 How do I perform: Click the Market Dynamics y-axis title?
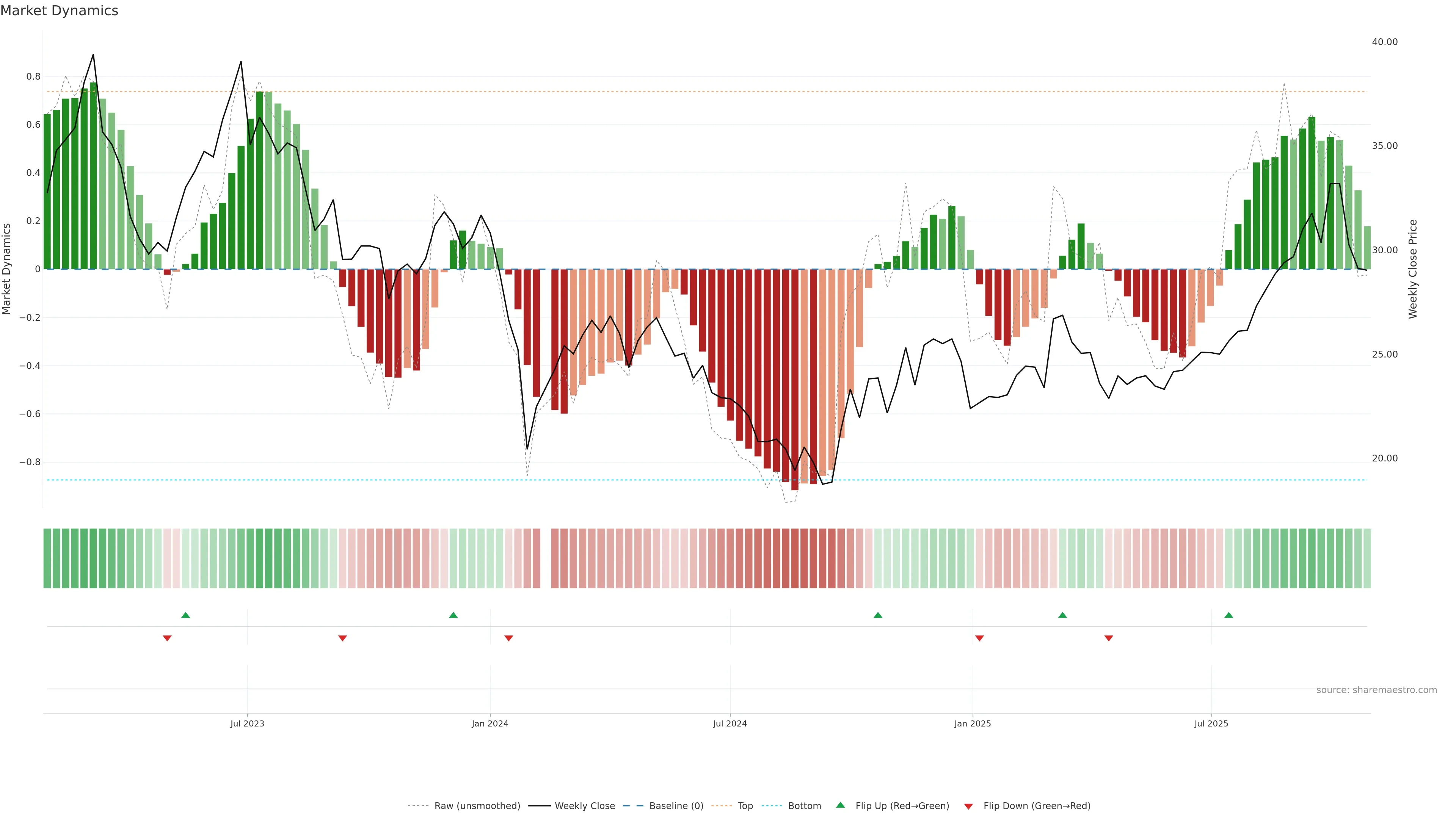click(x=7, y=269)
